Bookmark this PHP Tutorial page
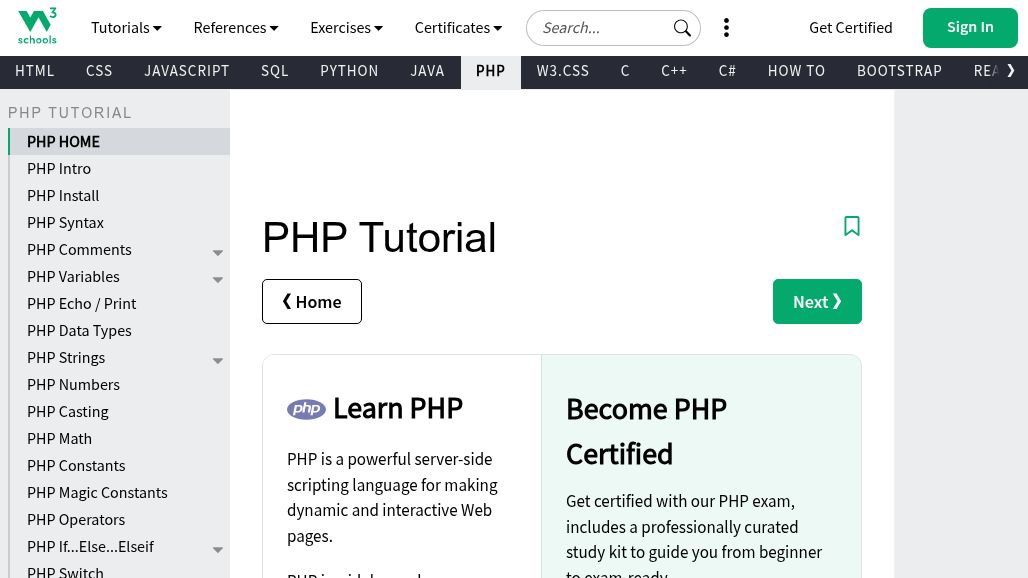The height and width of the screenshot is (578, 1028). point(852,226)
